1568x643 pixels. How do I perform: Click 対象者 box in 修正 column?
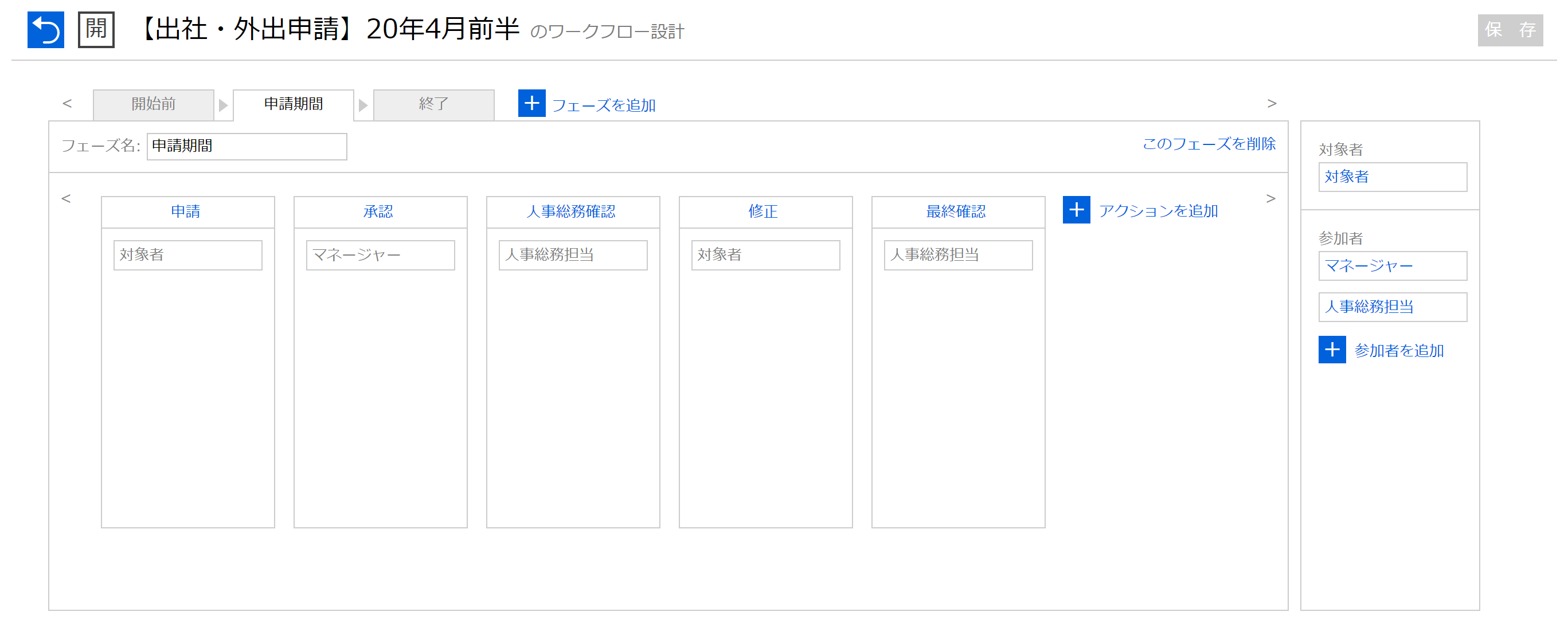click(765, 255)
